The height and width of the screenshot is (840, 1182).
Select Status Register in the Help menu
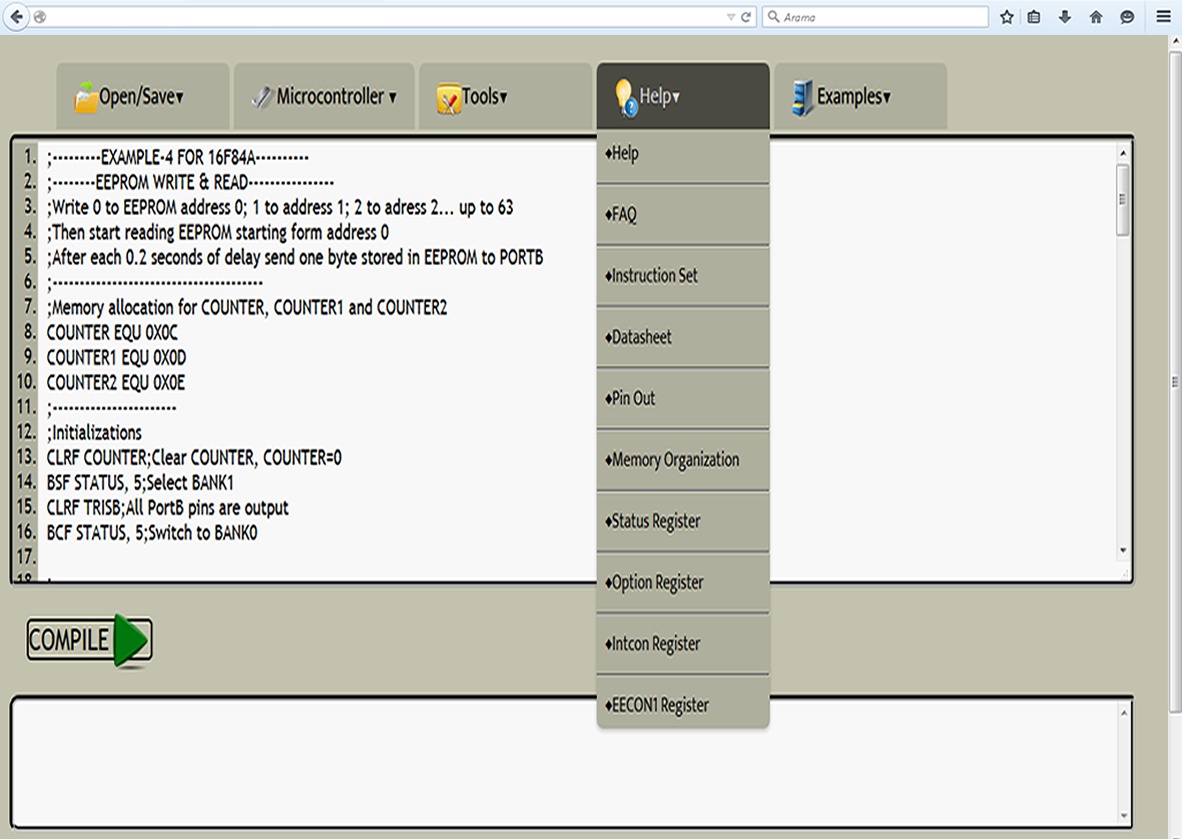683,521
